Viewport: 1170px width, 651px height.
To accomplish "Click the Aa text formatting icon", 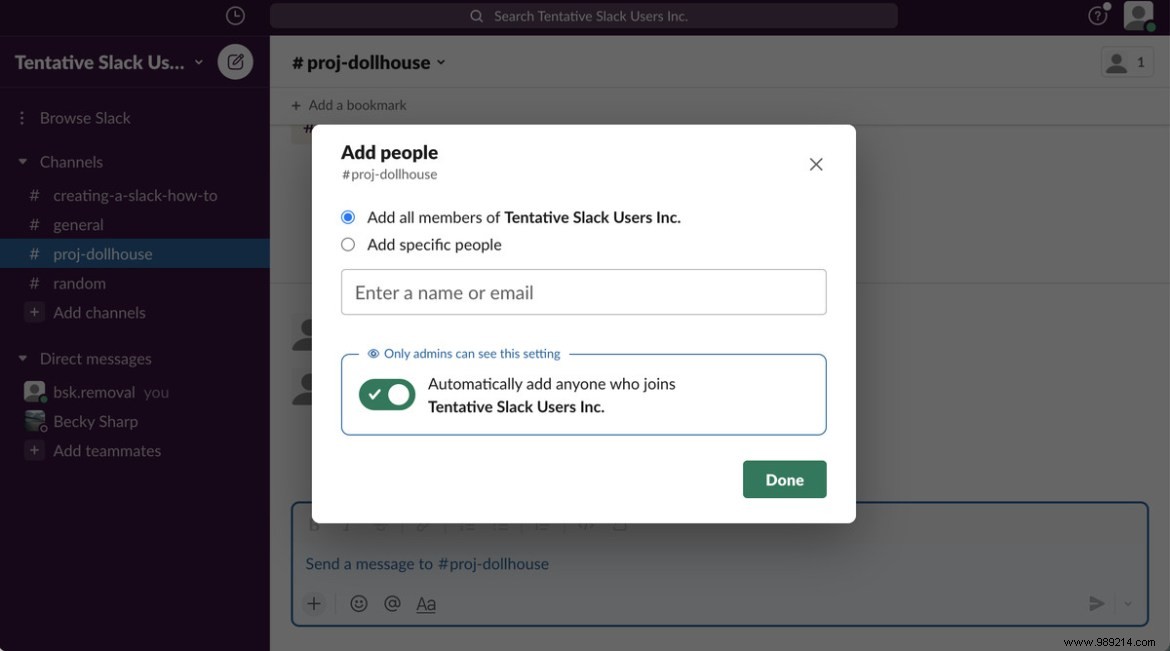I will click(x=425, y=603).
